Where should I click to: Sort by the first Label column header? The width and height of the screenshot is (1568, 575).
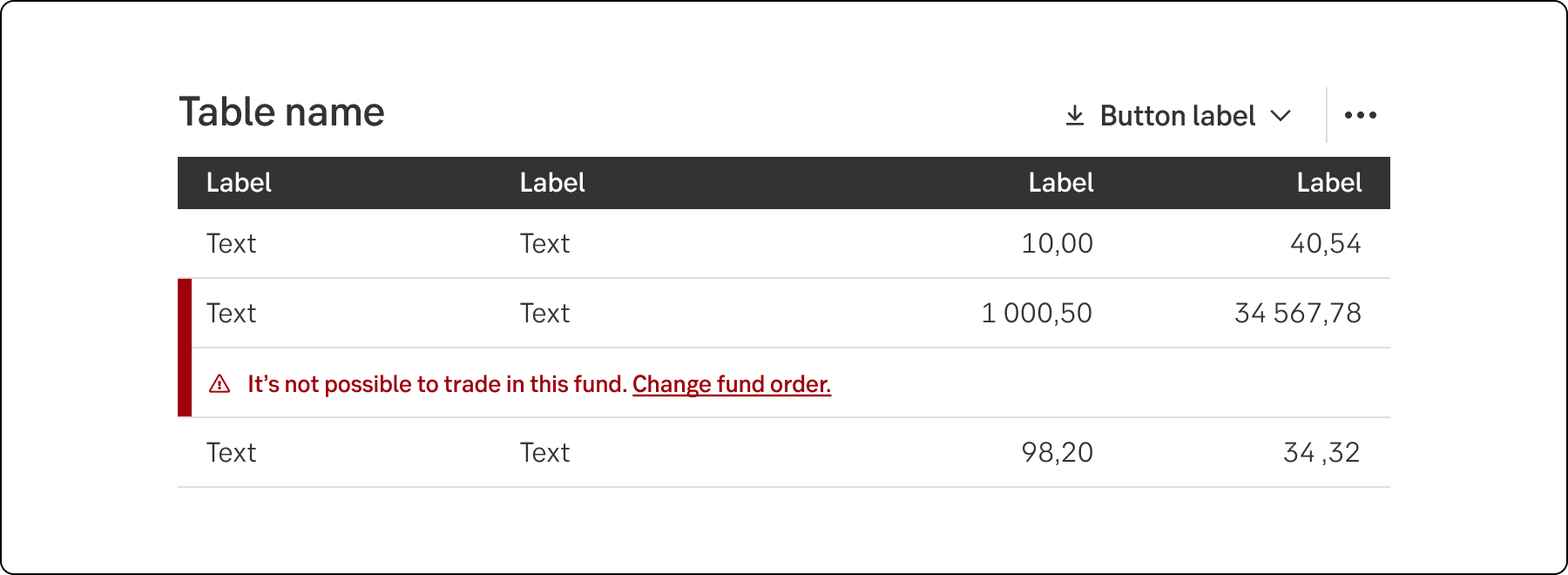point(239,183)
